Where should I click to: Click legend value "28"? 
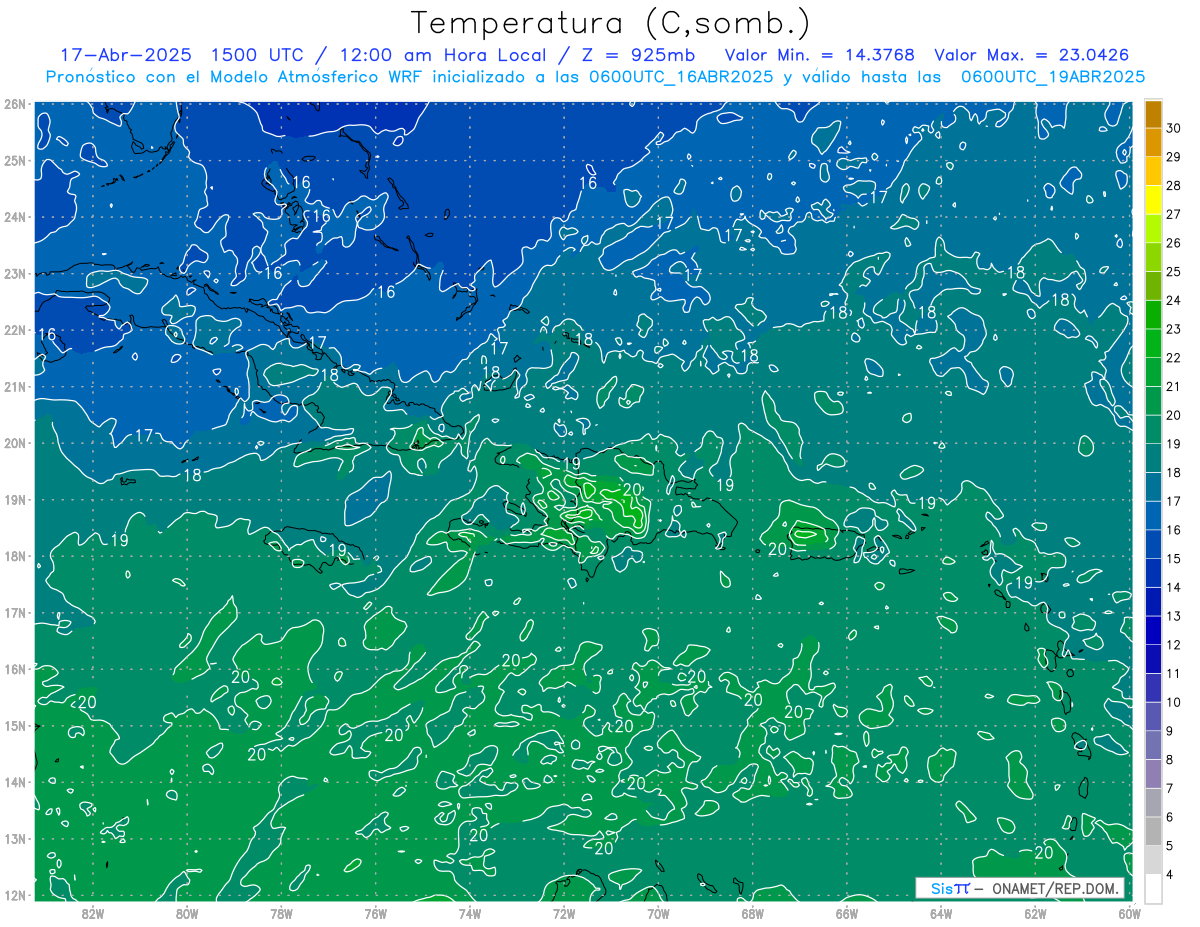[x=1174, y=186]
